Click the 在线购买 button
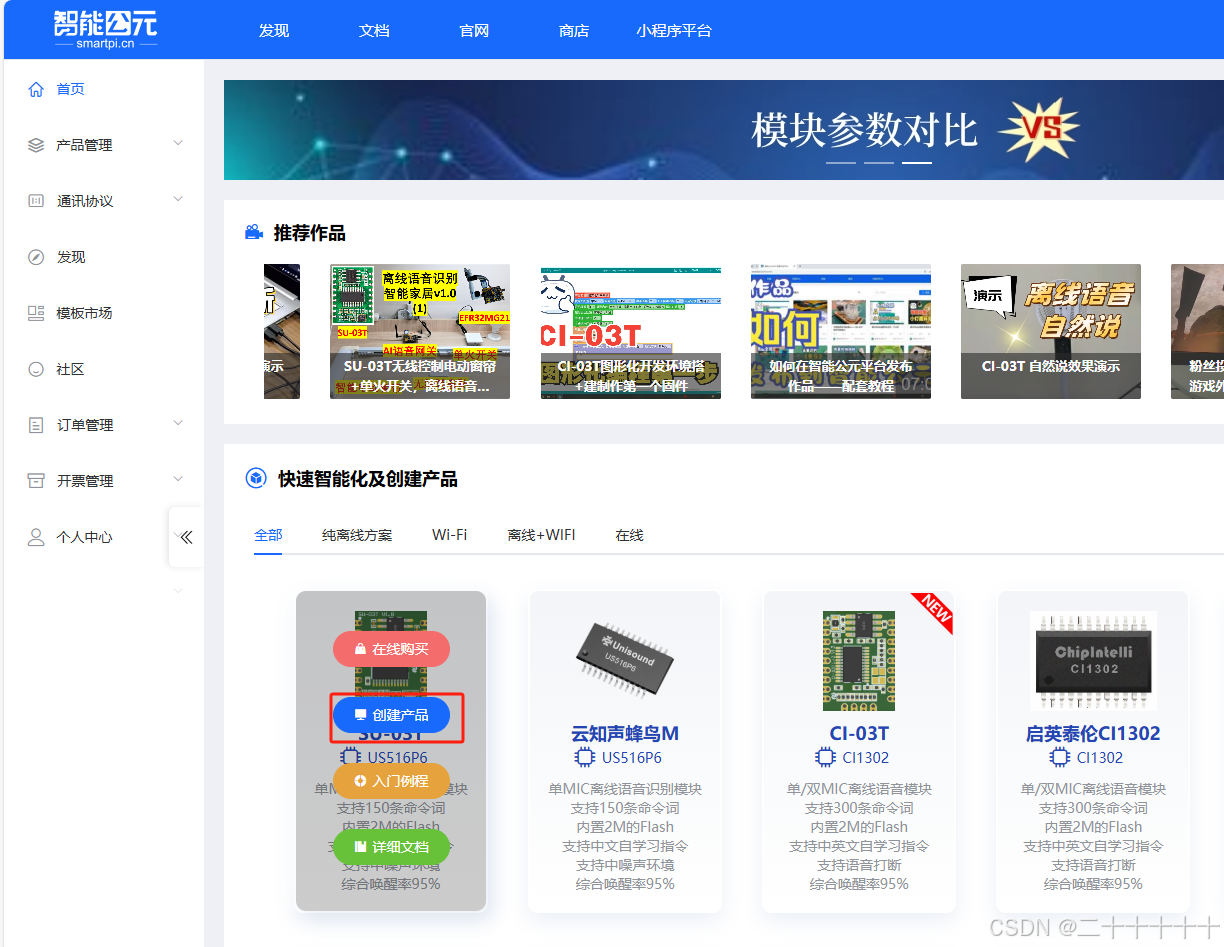Screen dimensions: 1224x947 [391, 649]
